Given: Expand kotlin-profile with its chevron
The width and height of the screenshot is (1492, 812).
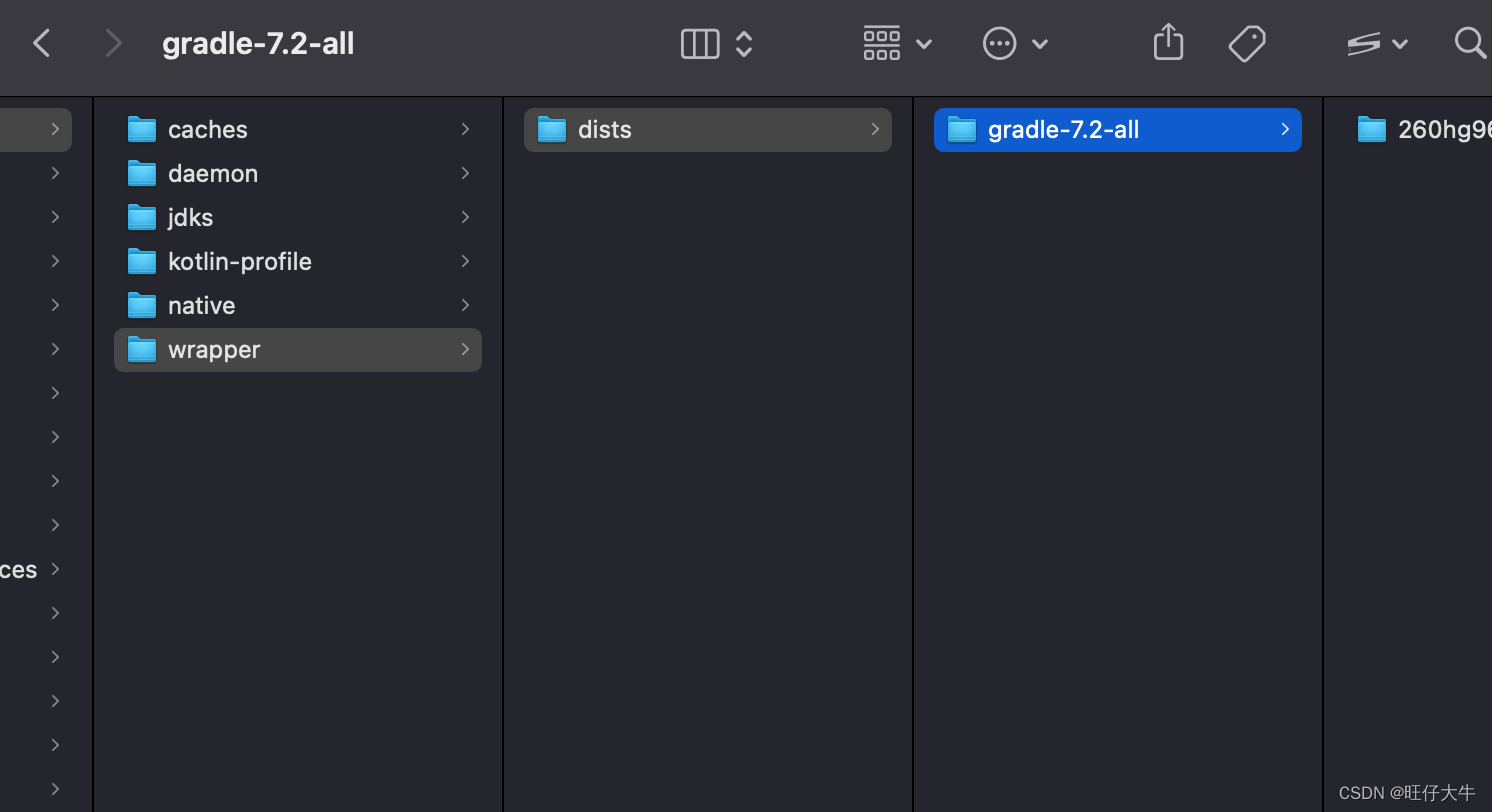Looking at the screenshot, I should [465, 261].
